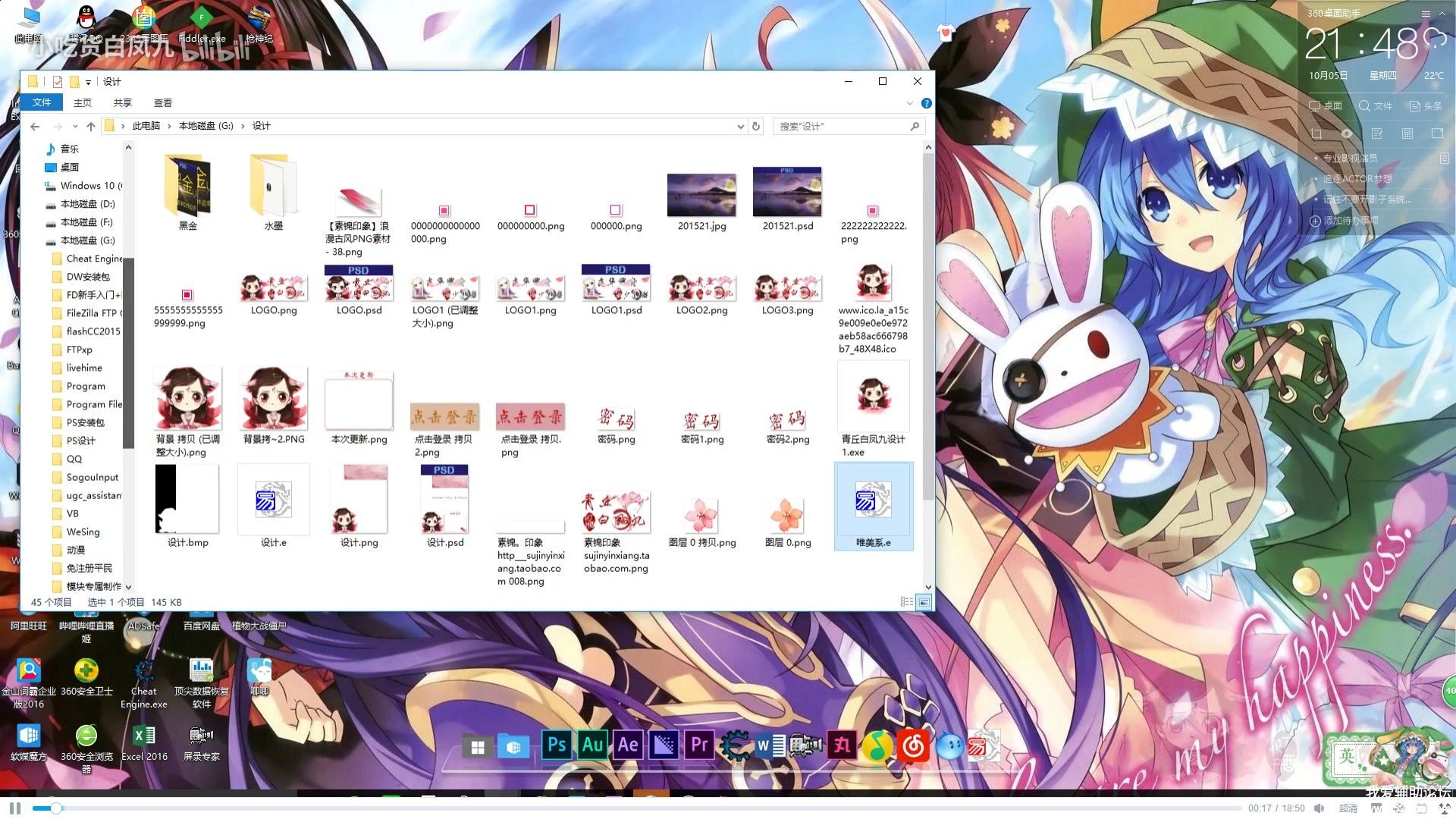Click chevron after 此电脑 in address bar

click(x=169, y=127)
